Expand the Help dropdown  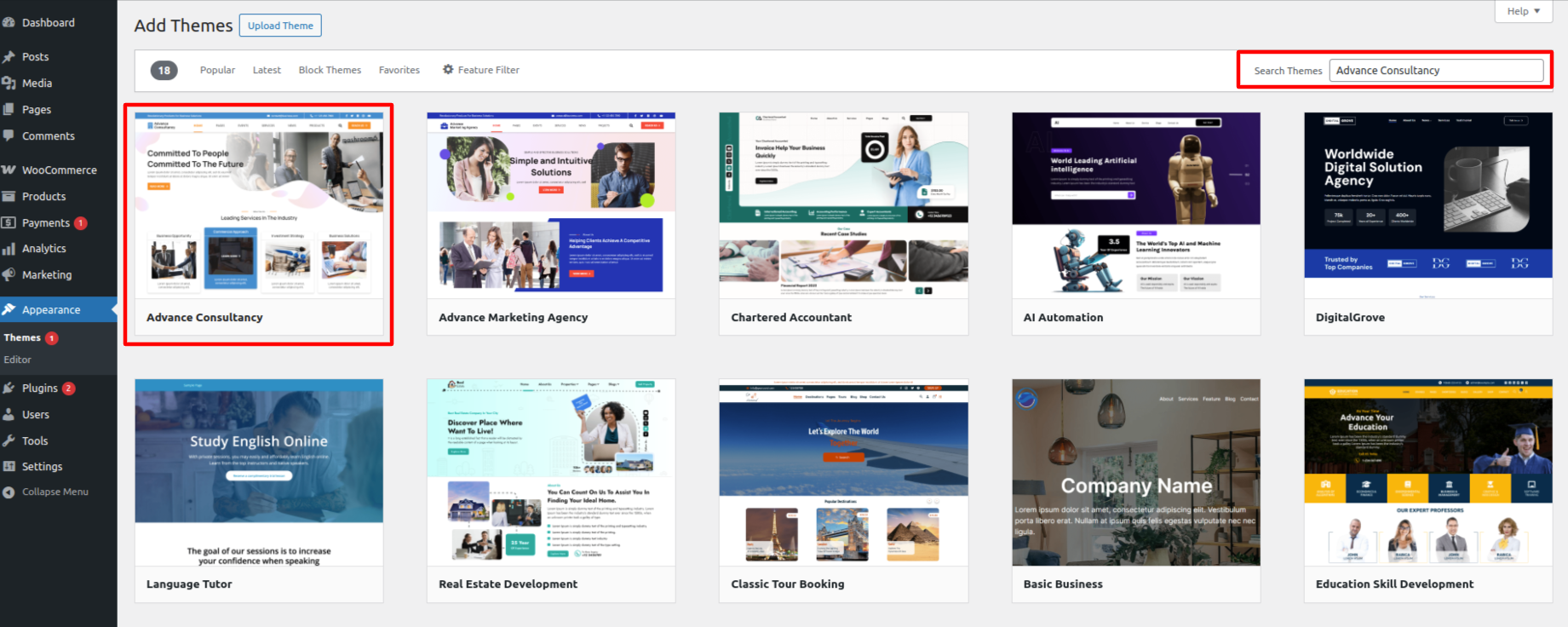1523,11
